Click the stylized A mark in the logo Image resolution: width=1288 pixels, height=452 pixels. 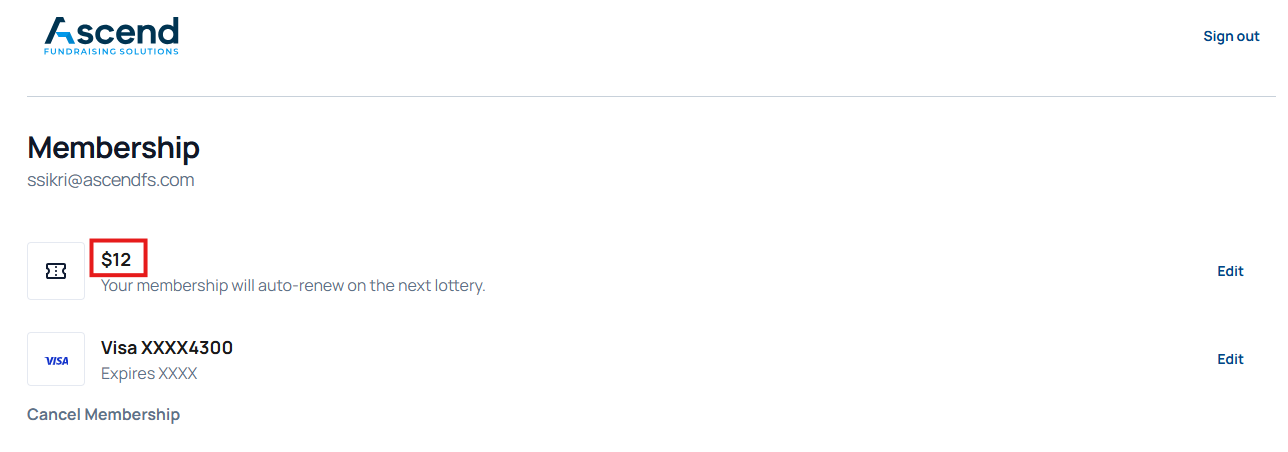(x=59, y=31)
